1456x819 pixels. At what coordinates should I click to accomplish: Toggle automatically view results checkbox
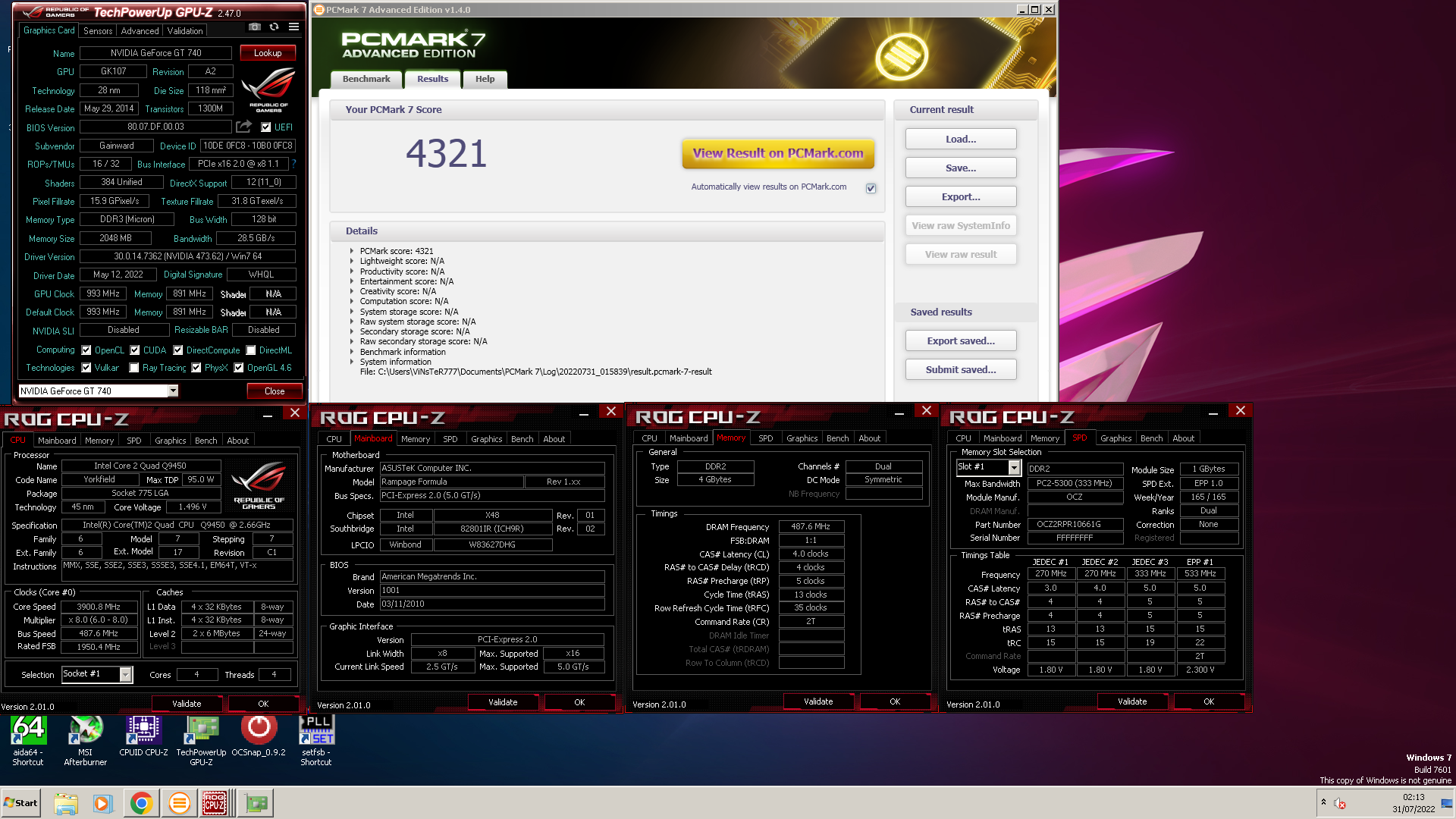tap(871, 188)
